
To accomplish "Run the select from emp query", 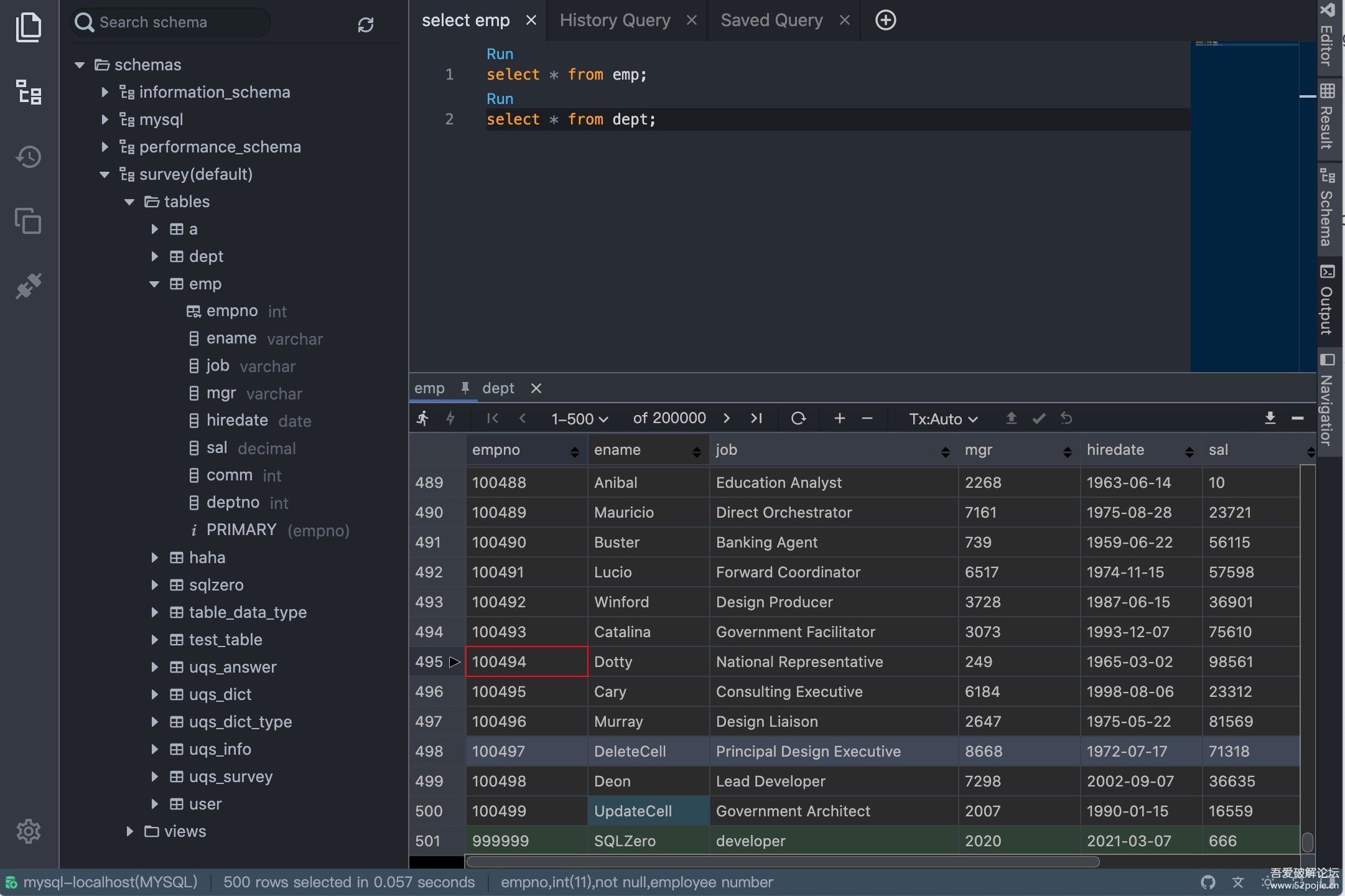I will click(500, 54).
